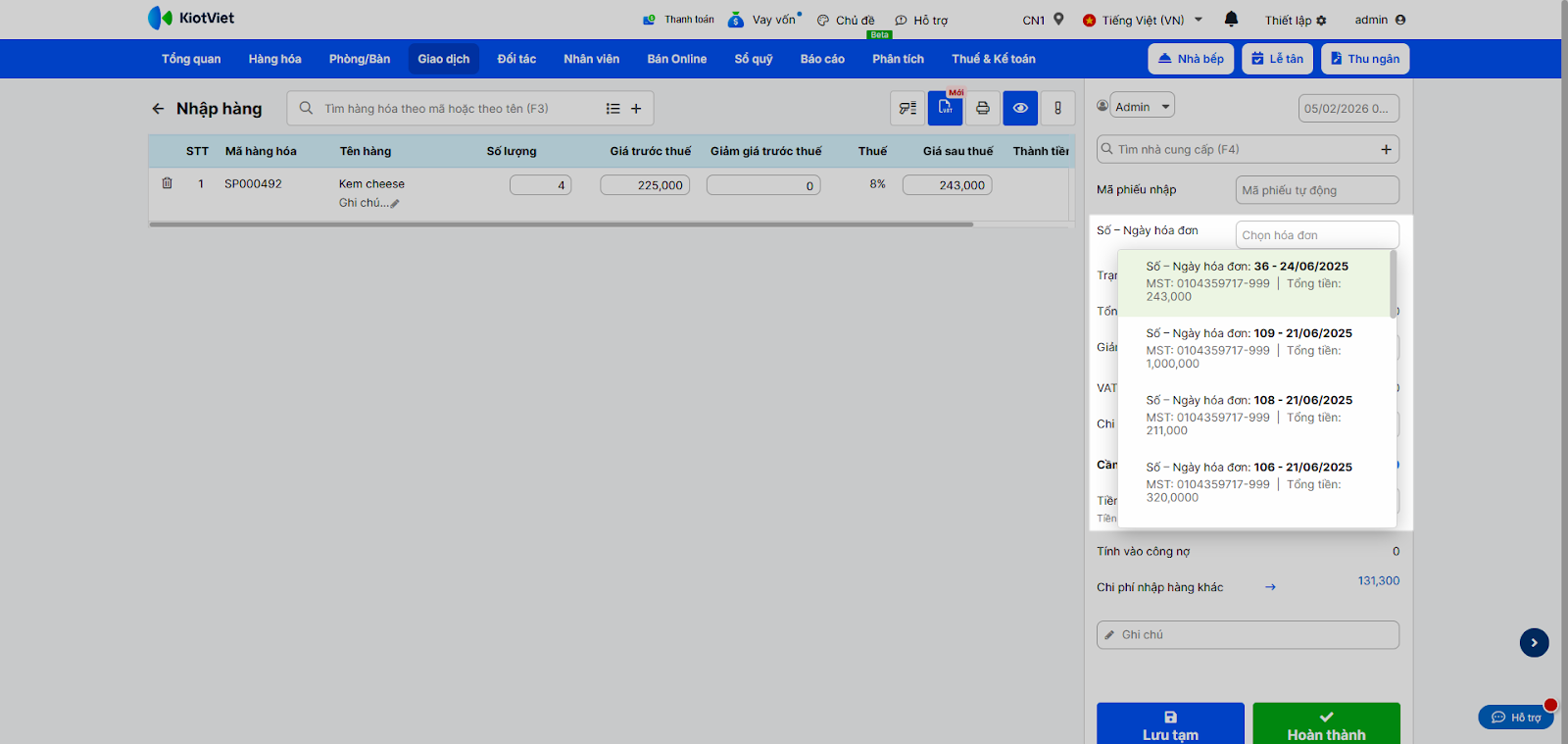
Task: Open Thiết lập settings
Action: tap(1295, 20)
